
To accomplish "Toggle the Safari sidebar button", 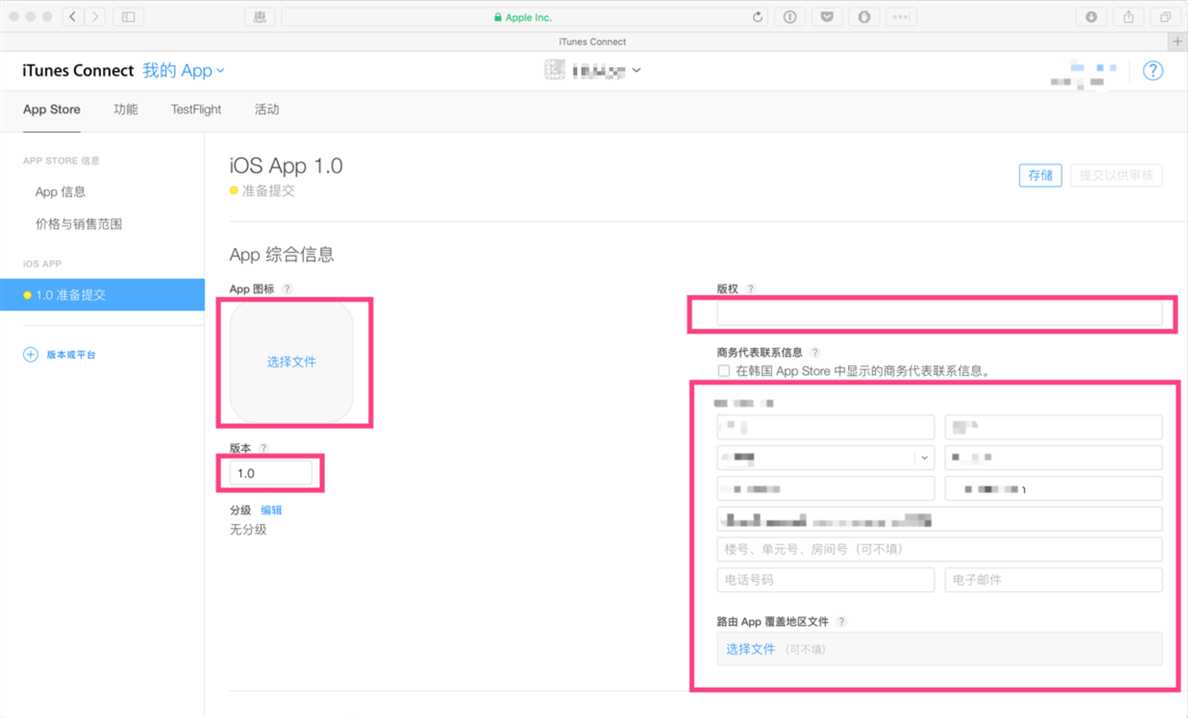I will 128,17.
